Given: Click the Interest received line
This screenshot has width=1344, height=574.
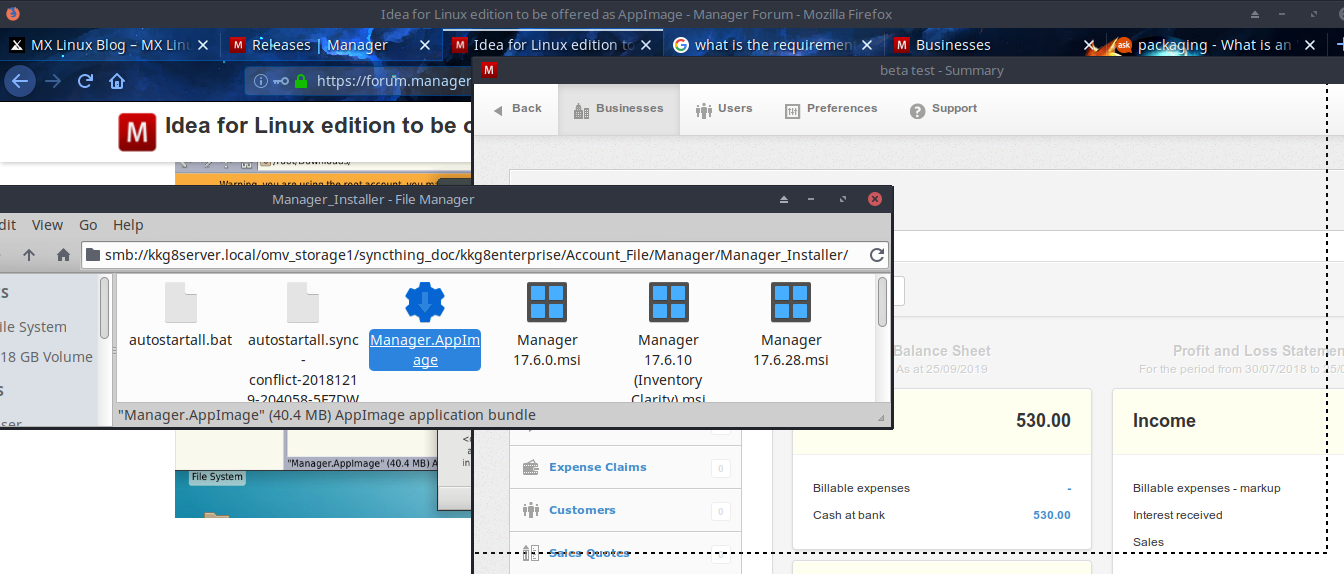Looking at the screenshot, I should [x=1177, y=515].
